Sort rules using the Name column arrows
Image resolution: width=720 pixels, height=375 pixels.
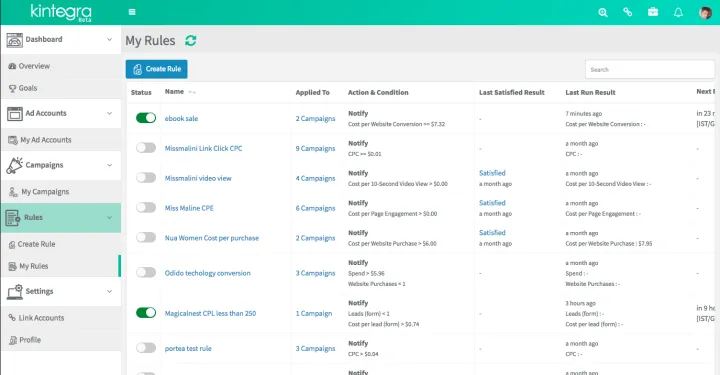[x=192, y=92]
